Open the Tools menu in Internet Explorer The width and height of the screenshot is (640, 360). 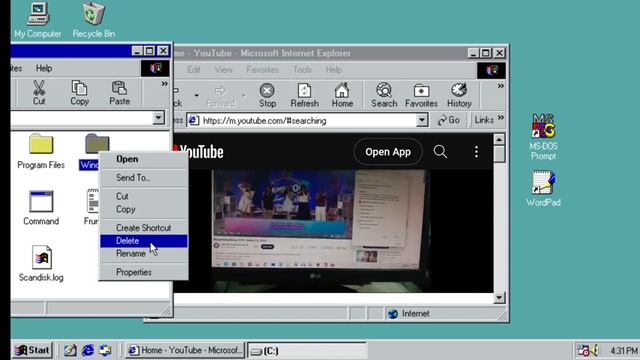tap(302, 70)
